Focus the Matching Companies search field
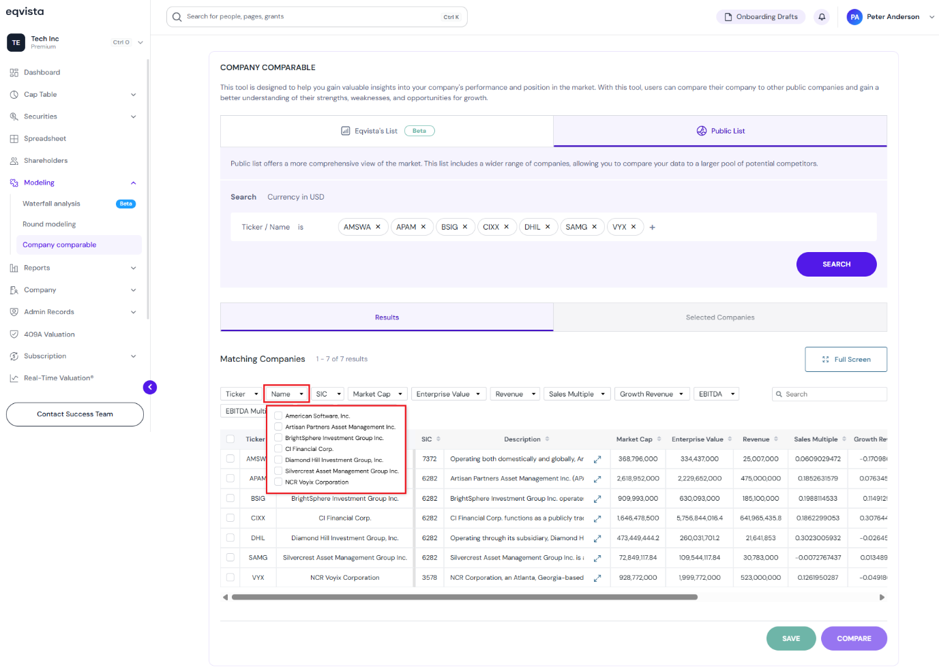Image resolution: width=939 pixels, height=669 pixels. (829, 394)
